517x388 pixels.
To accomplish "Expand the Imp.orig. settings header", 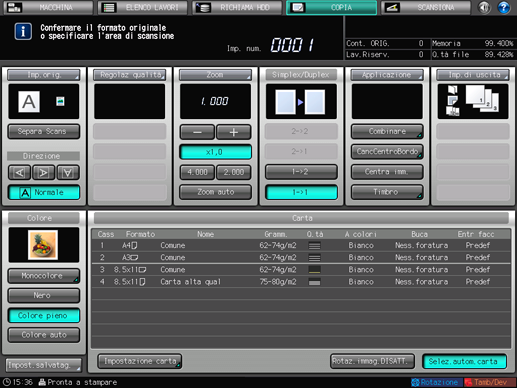I will [44, 75].
